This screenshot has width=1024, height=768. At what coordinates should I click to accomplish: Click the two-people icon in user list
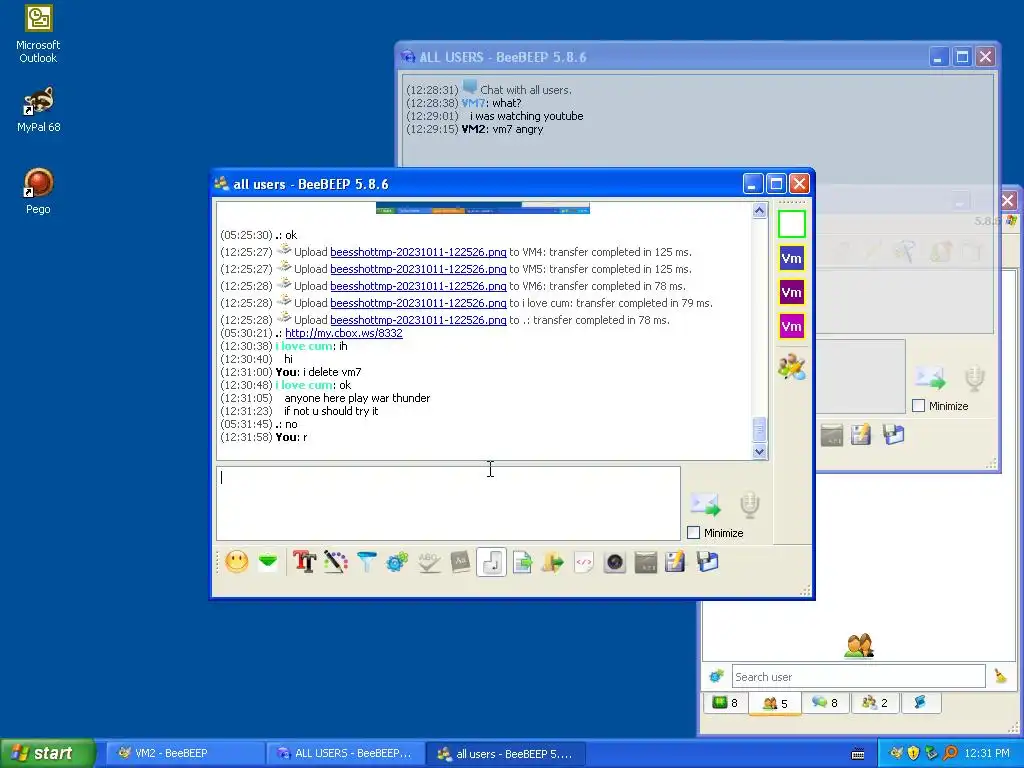[859, 646]
